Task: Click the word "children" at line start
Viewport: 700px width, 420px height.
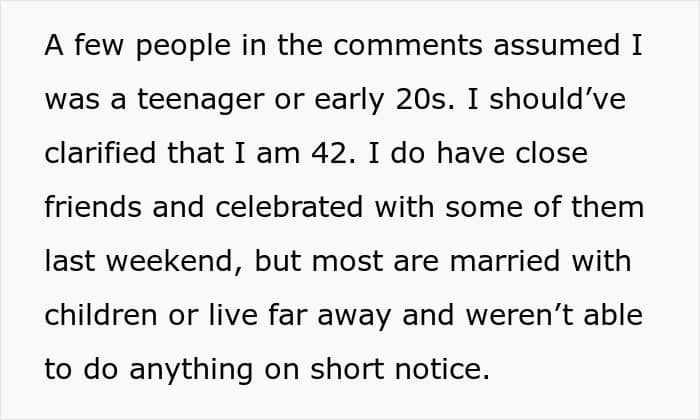Action: 101,315
